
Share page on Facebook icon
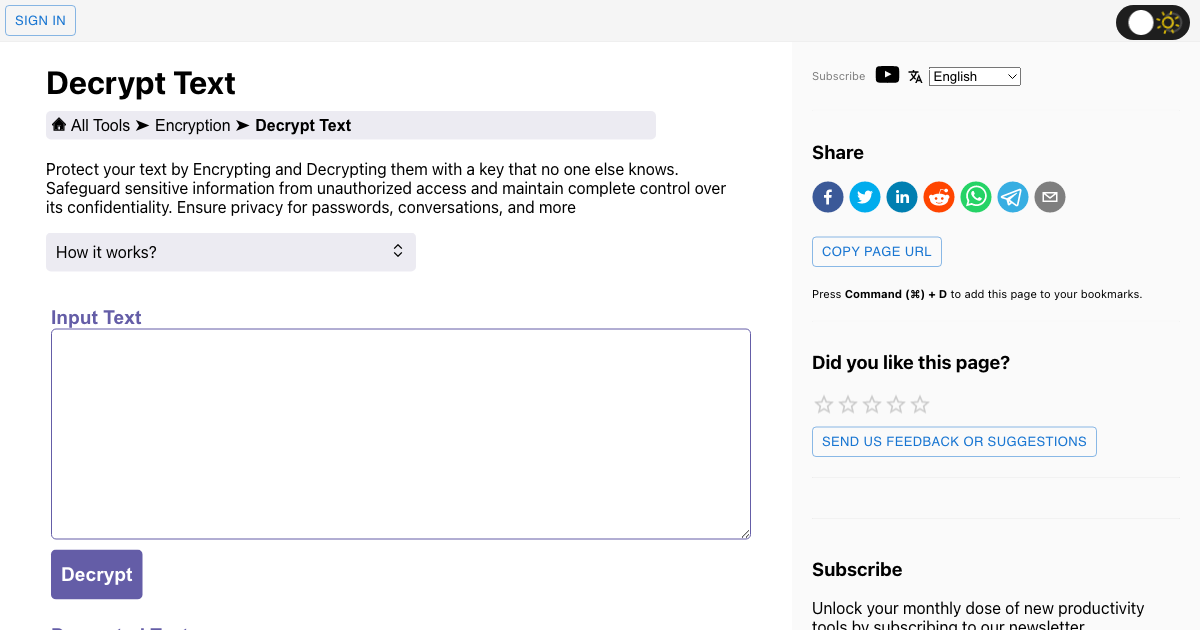coord(828,197)
